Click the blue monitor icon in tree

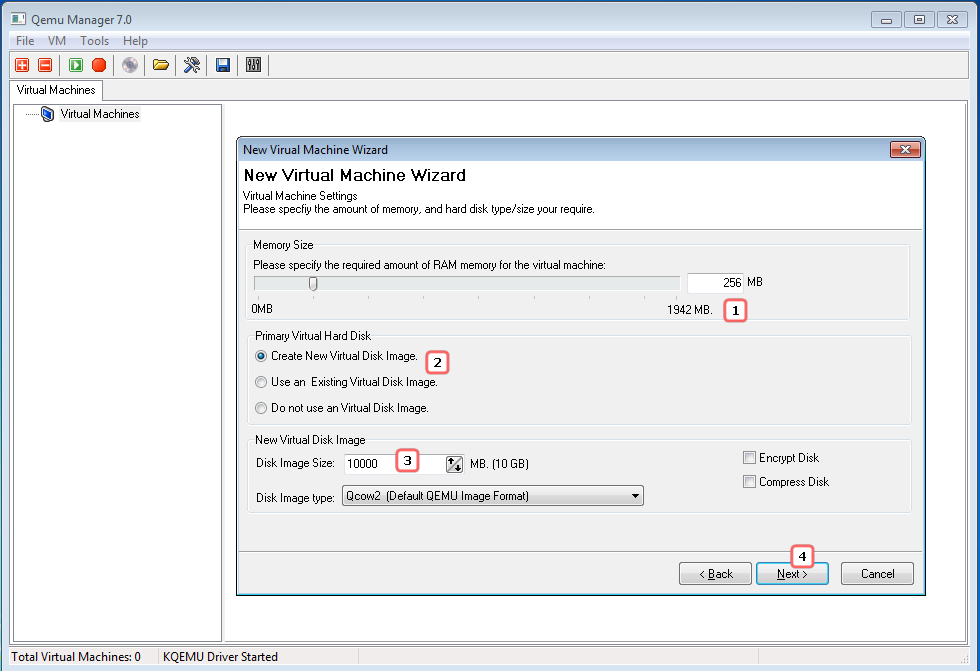(x=48, y=114)
